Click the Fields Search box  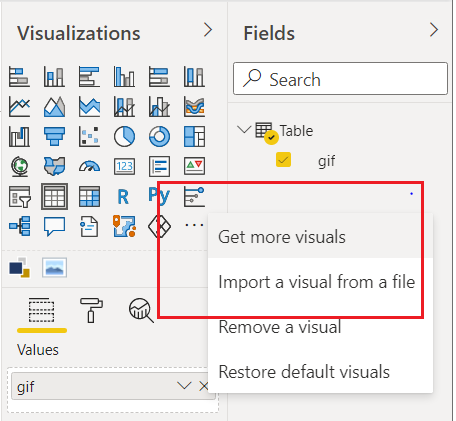340,78
